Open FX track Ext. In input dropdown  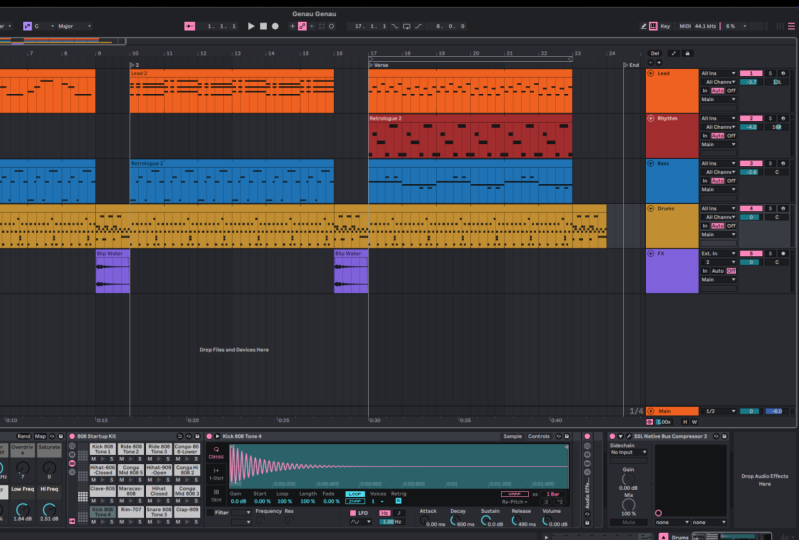pyautogui.click(x=718, y=253)
